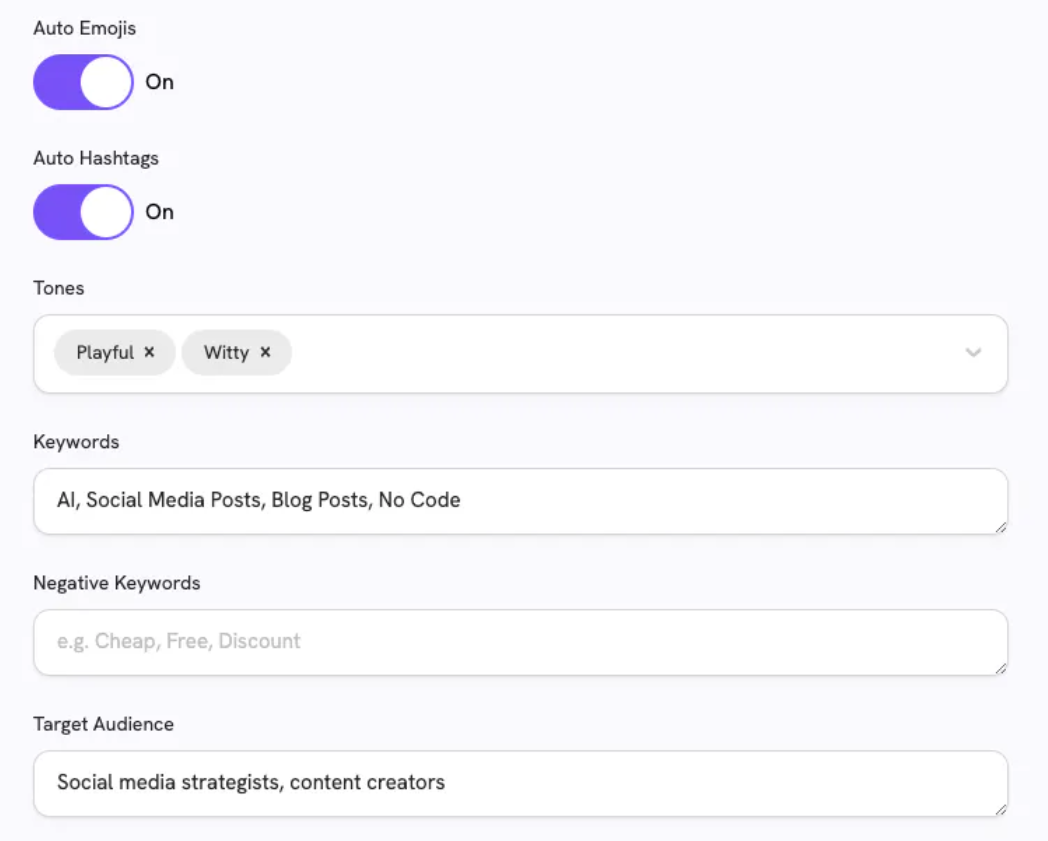Focus the Negative Keywords input box

coord(521,642)
